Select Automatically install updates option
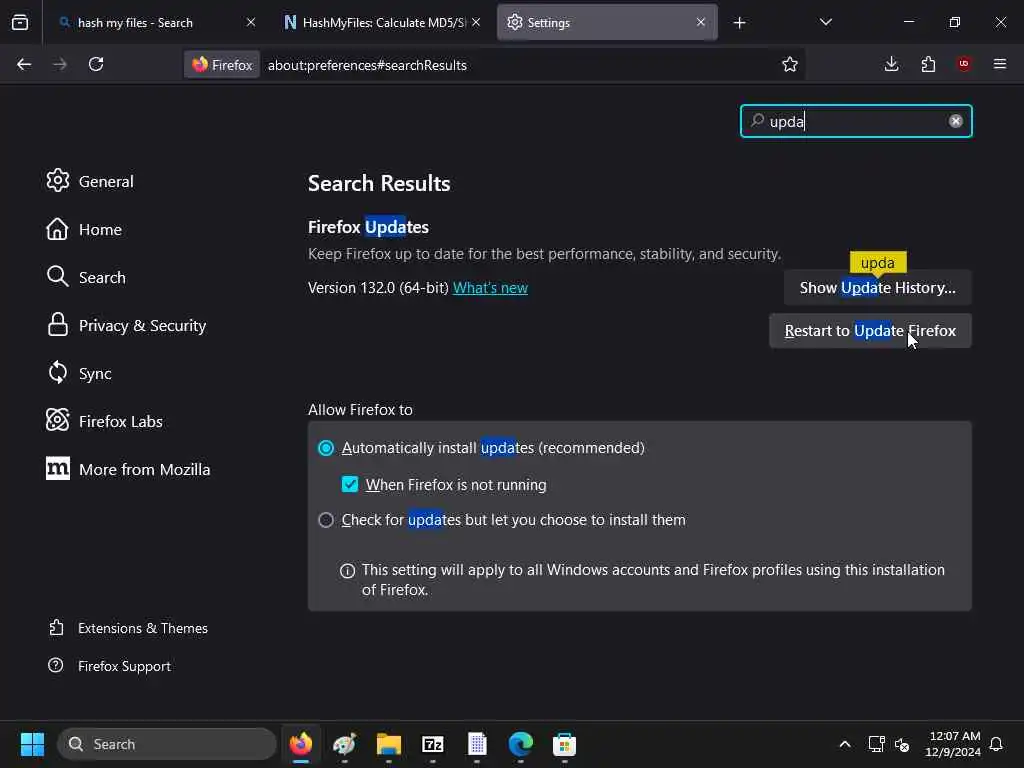1024x768 pixels. coord(326,448)
